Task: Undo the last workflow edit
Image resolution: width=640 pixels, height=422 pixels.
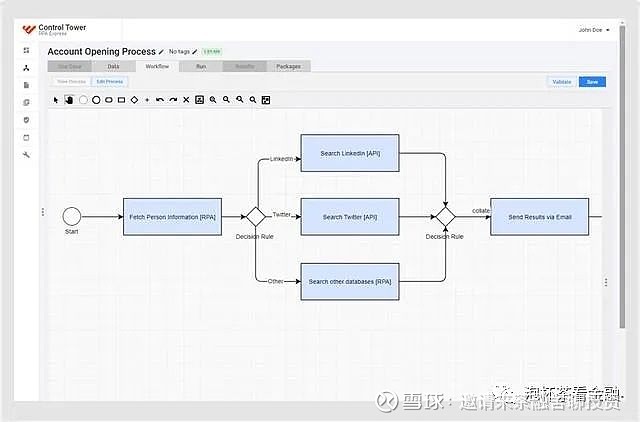Action: point(160,100)
